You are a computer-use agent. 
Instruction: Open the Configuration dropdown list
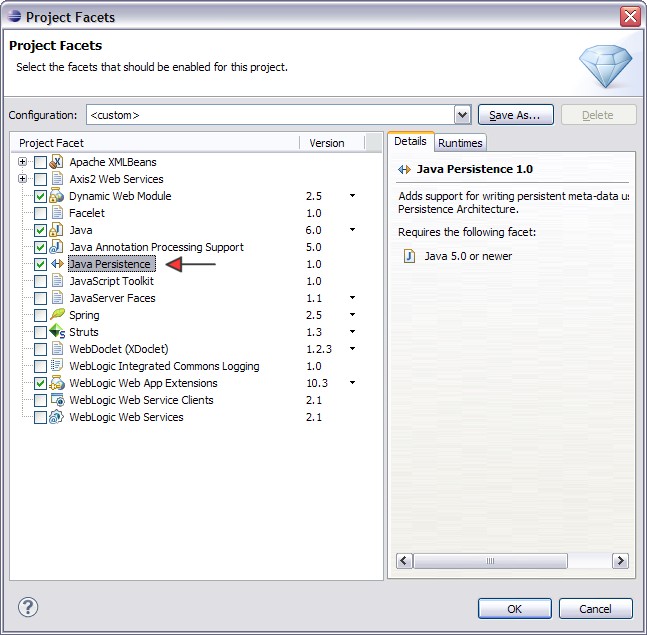(x=463, y=115)
